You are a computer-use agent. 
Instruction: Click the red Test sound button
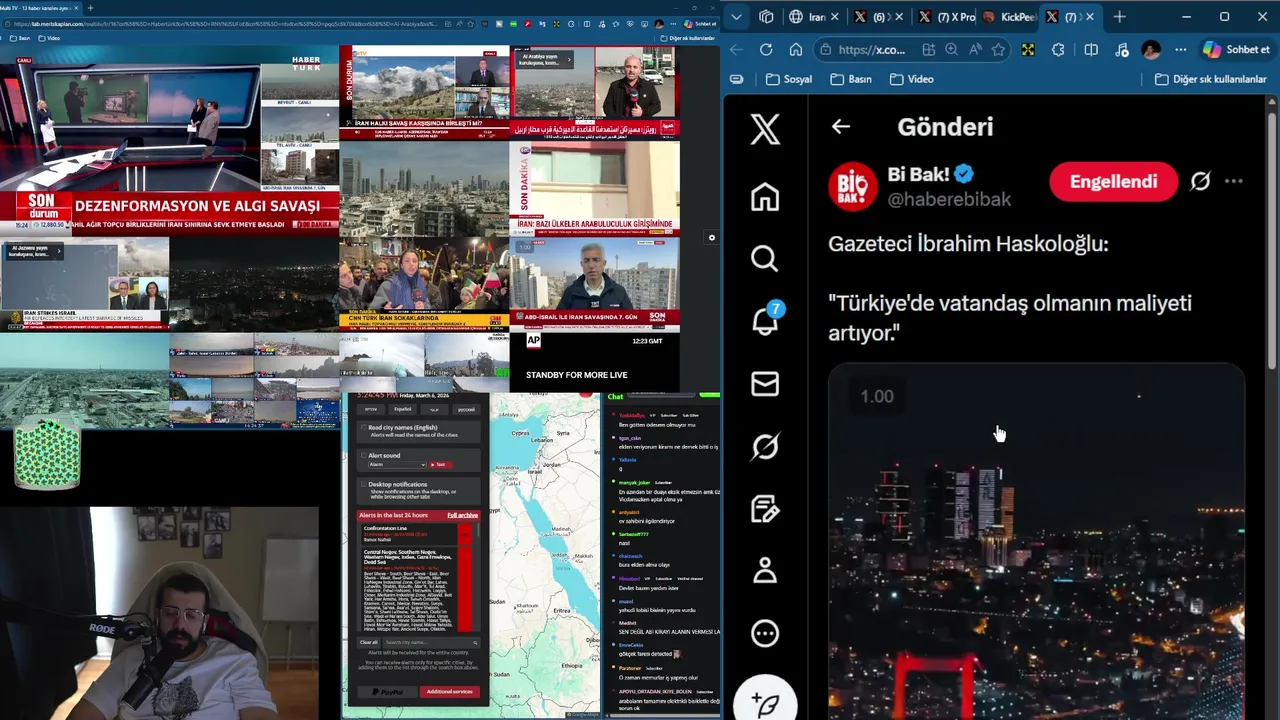pos(439,464)
